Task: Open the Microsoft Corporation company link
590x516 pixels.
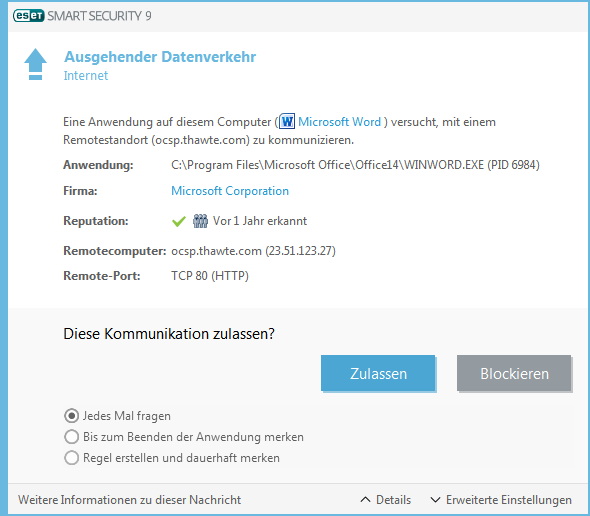Action: pos(230,191)
